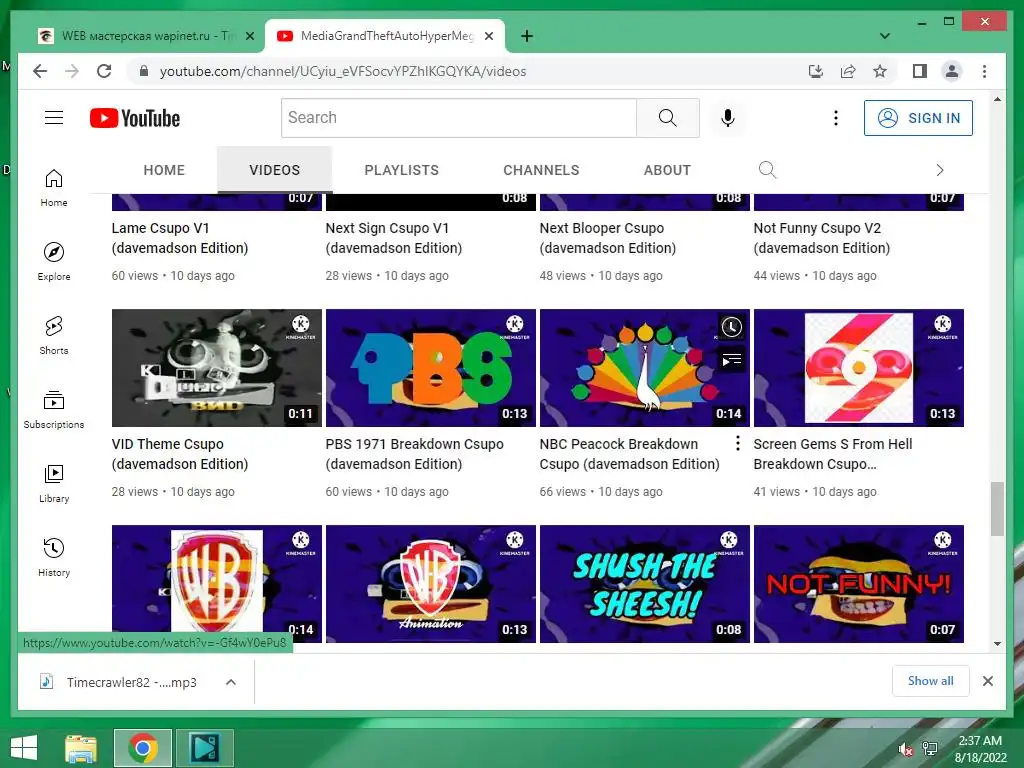Expand the Timecrawler82 mp3 download options

pos(231,682)
